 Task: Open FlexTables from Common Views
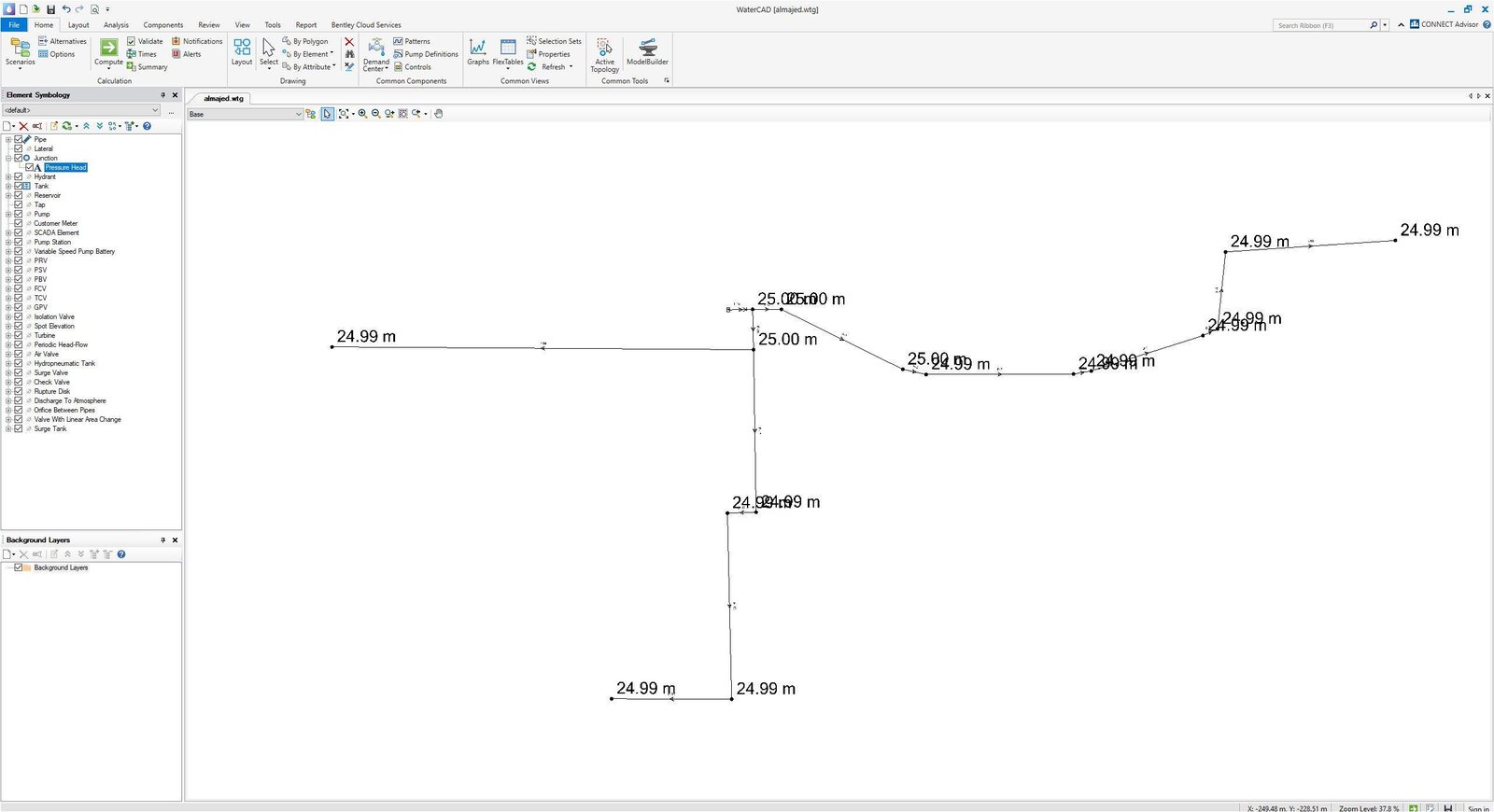[x=508, y=50]
